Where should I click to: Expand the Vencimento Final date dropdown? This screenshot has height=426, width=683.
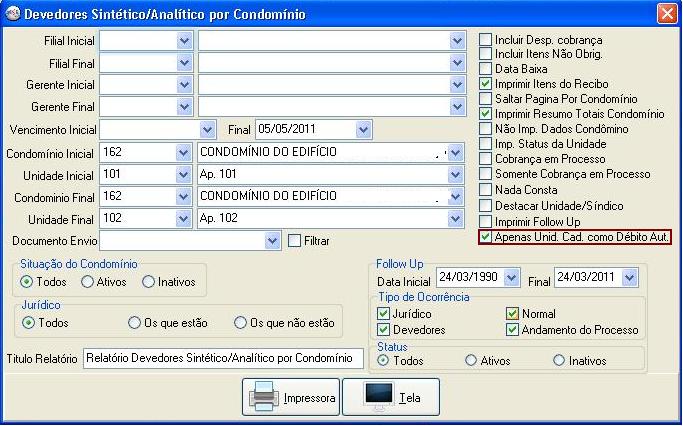363,129
